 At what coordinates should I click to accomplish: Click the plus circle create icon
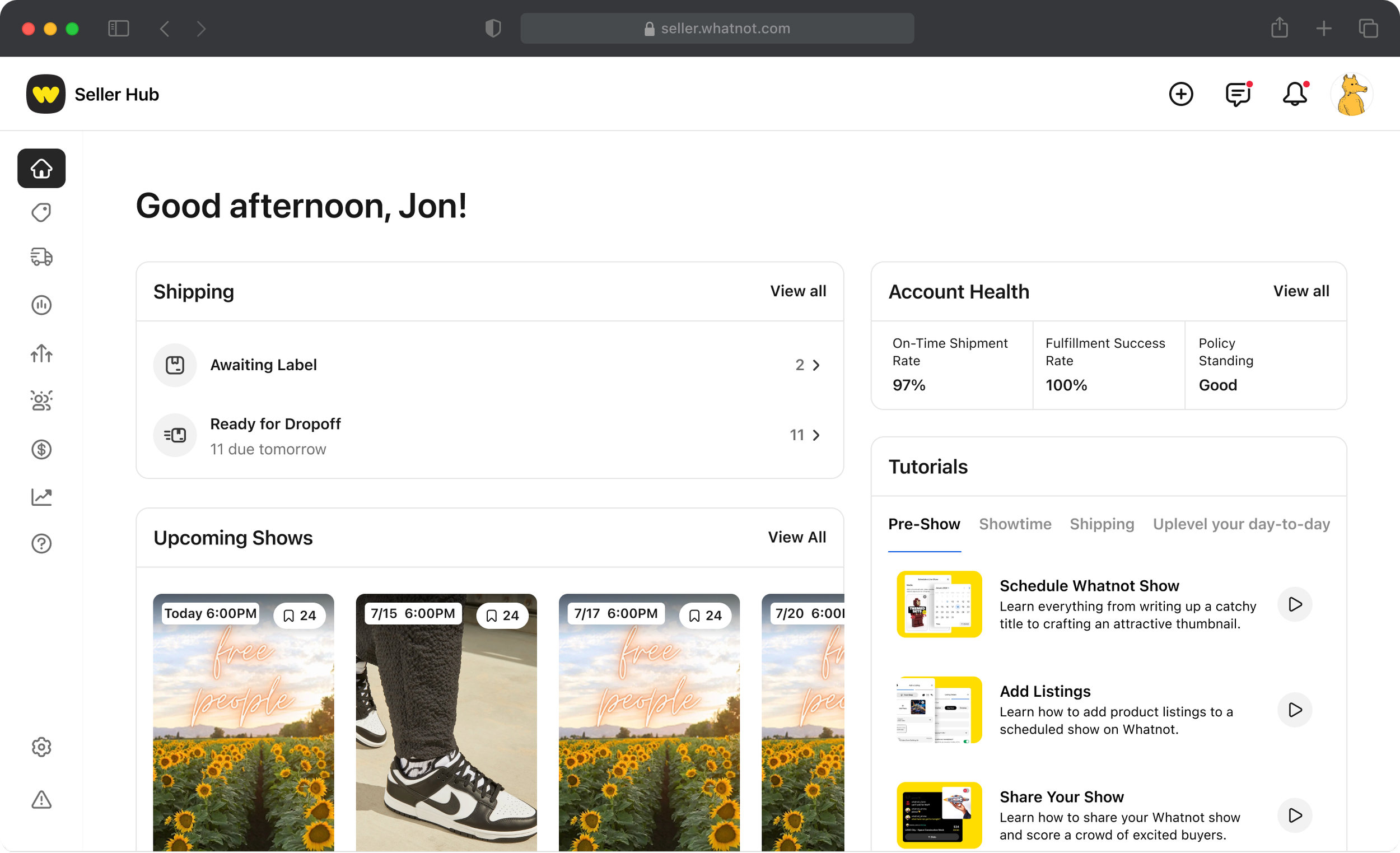[x=1180, y=94]
